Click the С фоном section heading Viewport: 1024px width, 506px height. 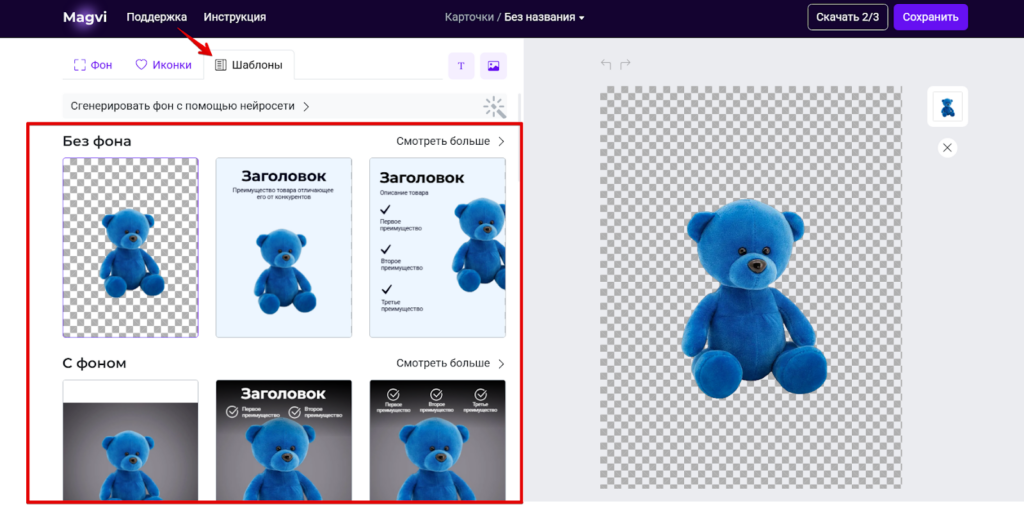click(94, 363)
